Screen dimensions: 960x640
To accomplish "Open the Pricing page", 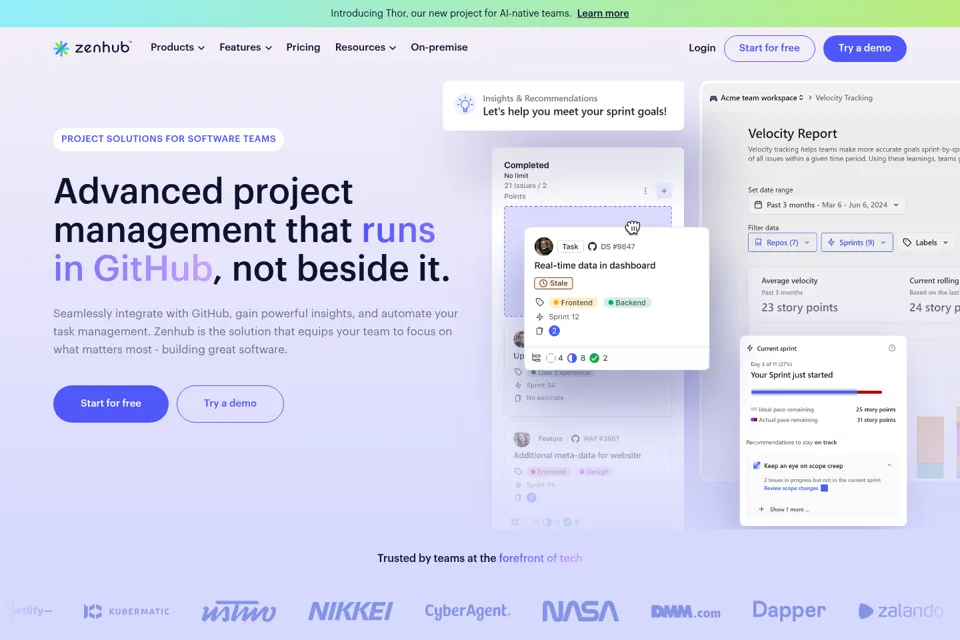I will coord(303,47).
